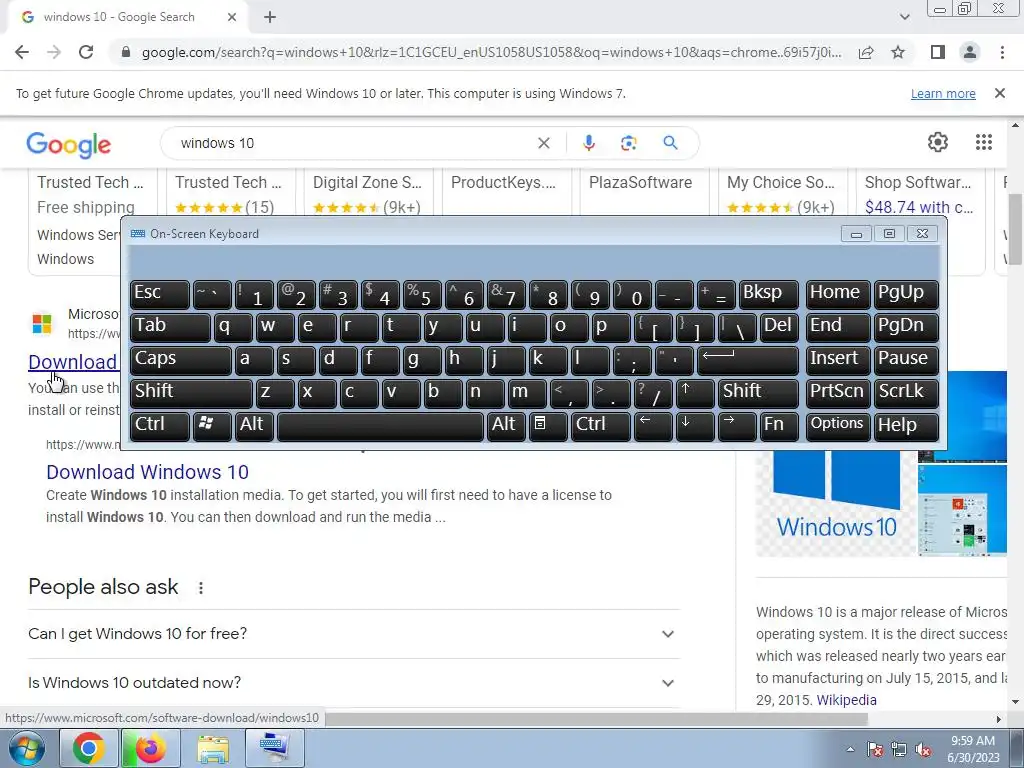1024x768 pixels.
Task: Toggle the left Shift key
Action: (x=191, y=393)
